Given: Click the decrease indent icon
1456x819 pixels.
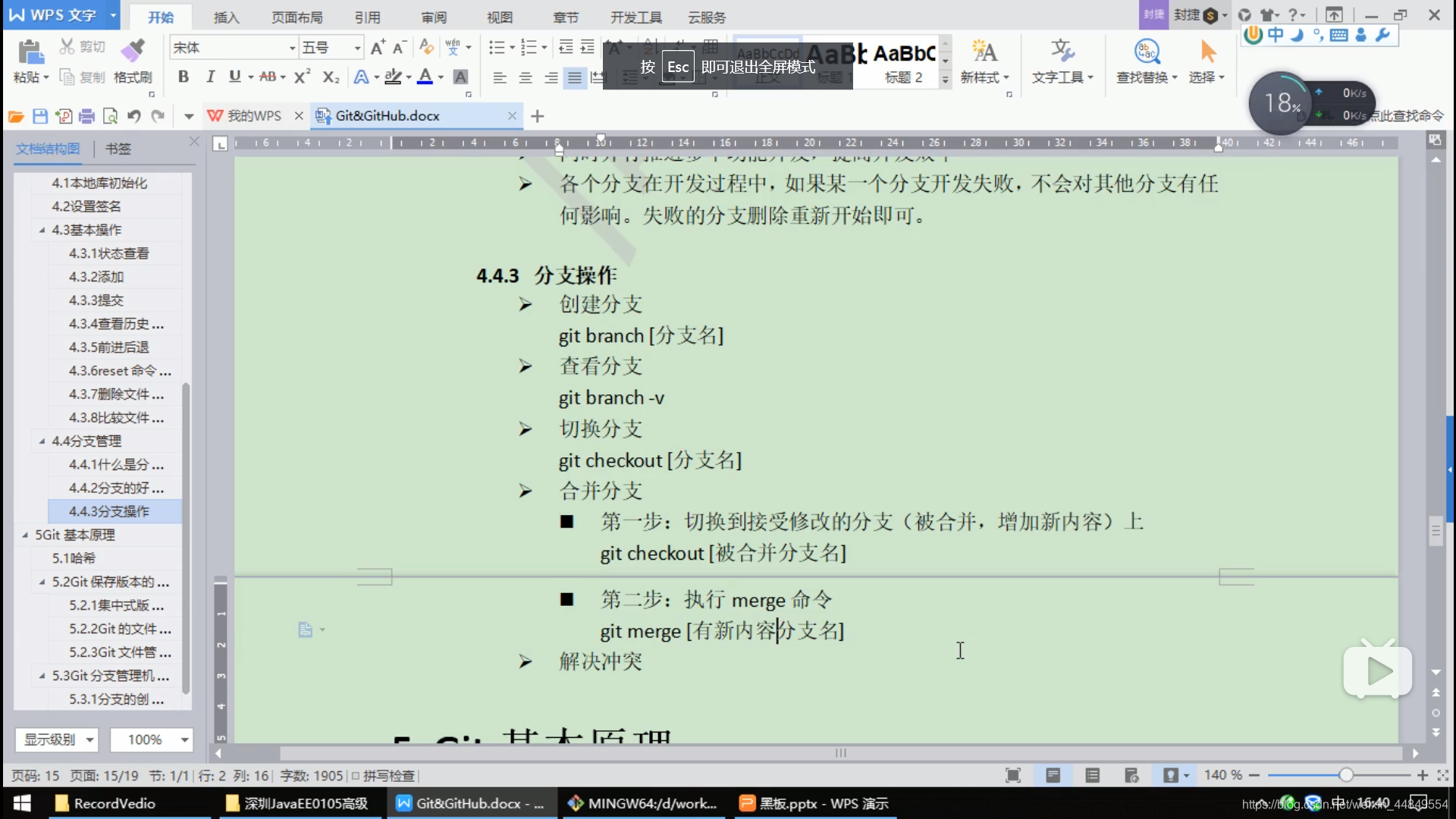Looking at the screenshot, I should (x=566, y=48).
